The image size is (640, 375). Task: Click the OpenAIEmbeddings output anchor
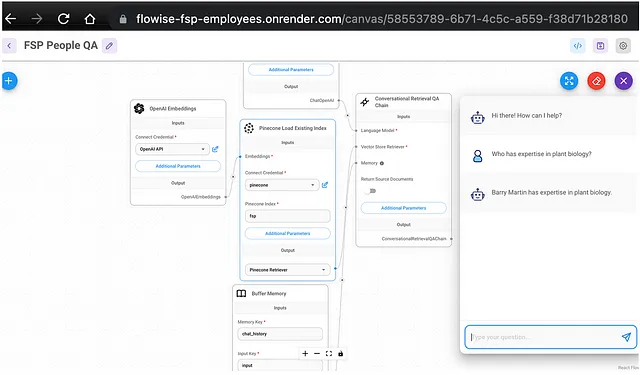[226, 197]
